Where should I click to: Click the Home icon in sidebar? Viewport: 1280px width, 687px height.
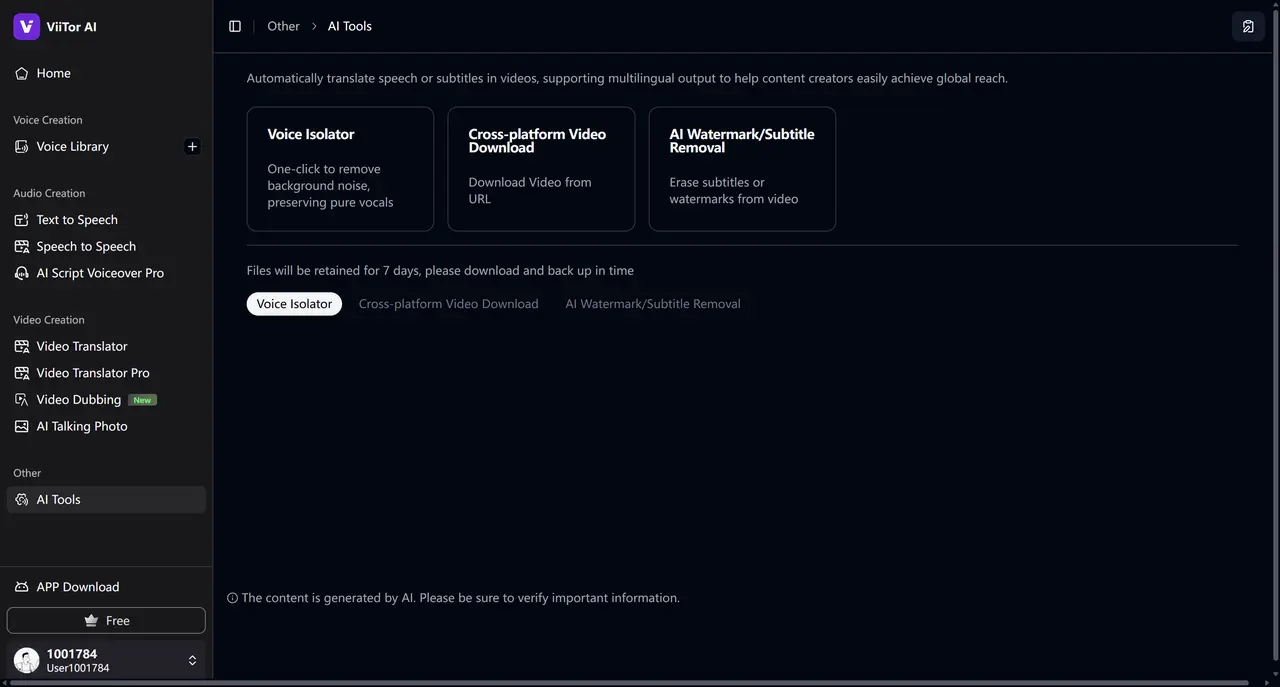click(x=22, y=73)
